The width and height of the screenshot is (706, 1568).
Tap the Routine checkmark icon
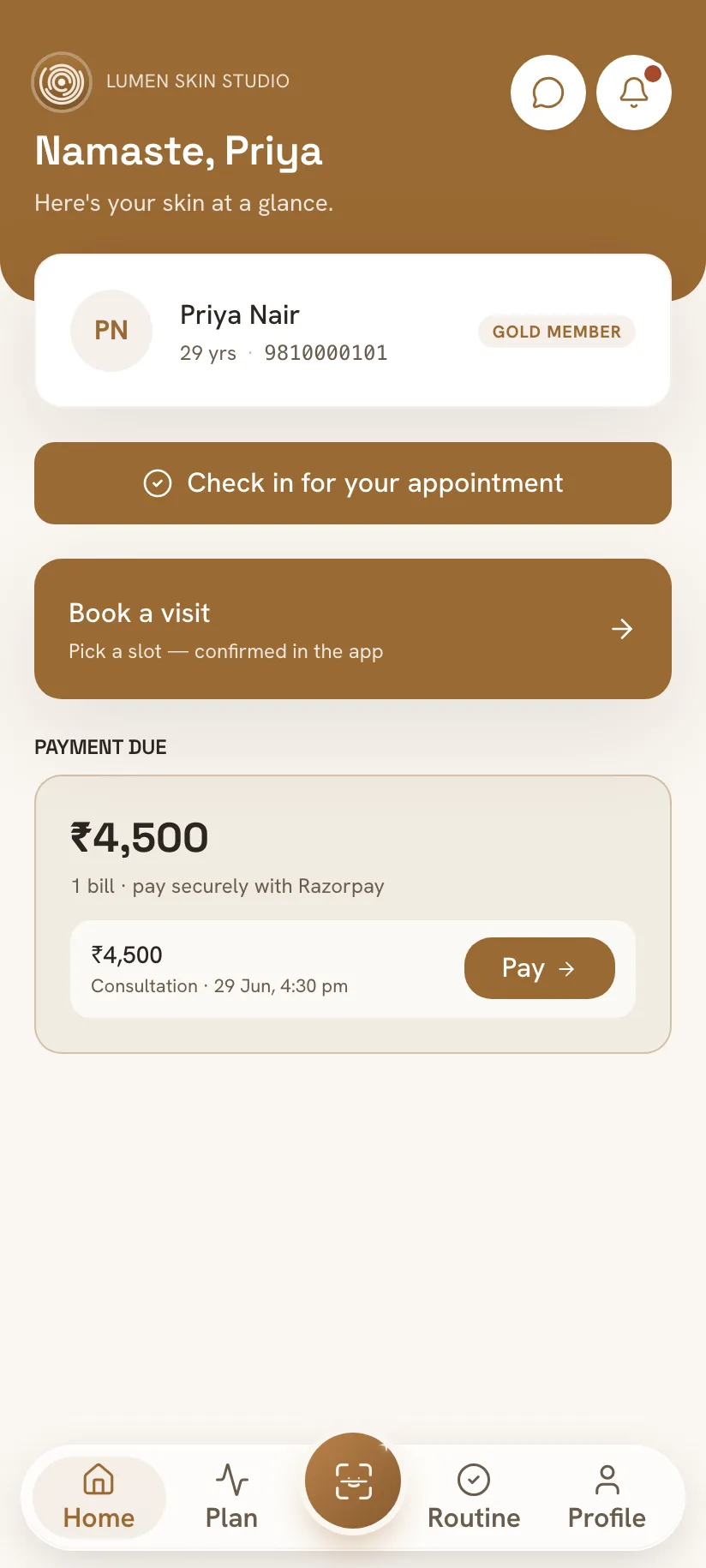tap(474, 1479)
